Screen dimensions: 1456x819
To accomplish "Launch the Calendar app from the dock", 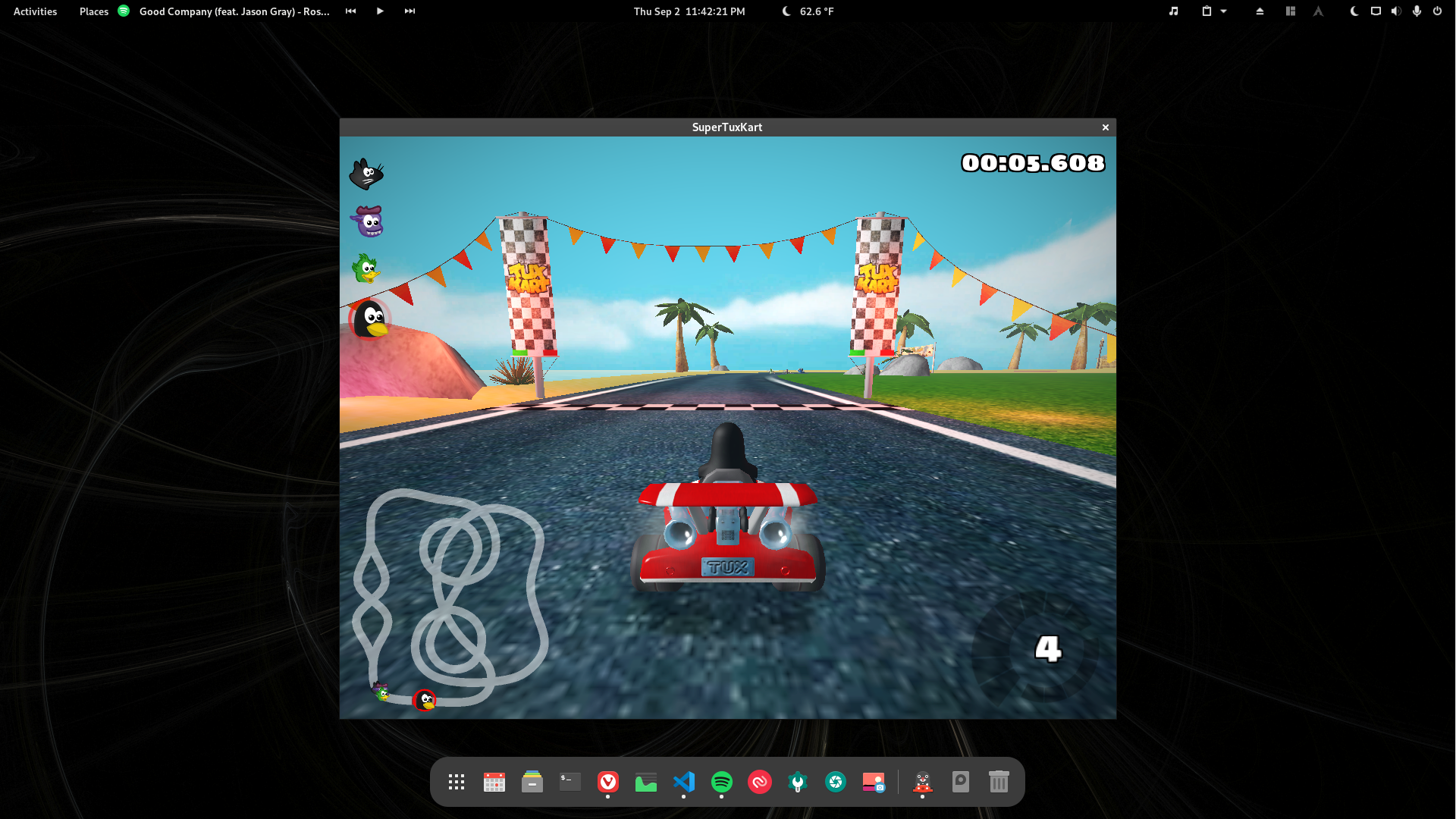I will click(494, 782).
